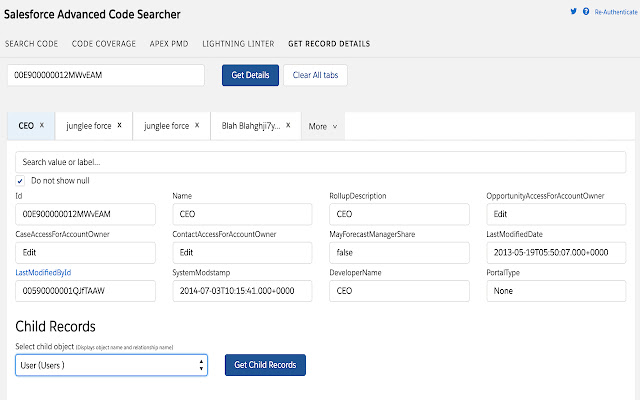Click the record ID input field
This screenshot has height=400, width=640.
click(x=106, y=76)
